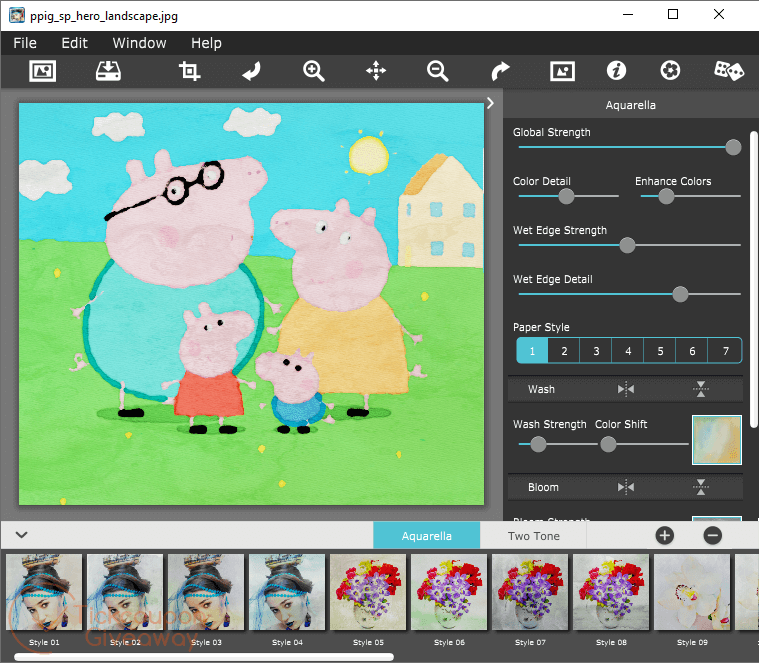This screenshot has width=759, height=663.
Task: Click the Color Detail slider handle
Action: pos(566,196)
